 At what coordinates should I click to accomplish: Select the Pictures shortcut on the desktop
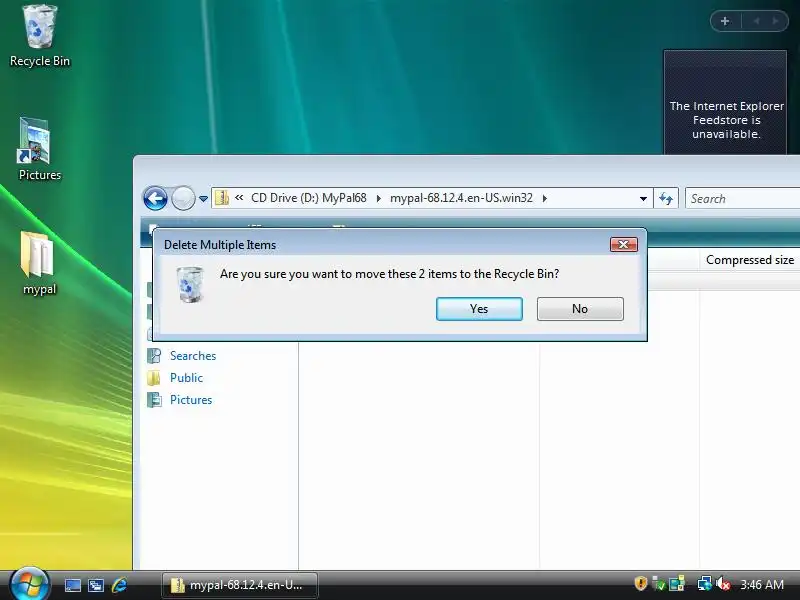click(x=39, y=149)
